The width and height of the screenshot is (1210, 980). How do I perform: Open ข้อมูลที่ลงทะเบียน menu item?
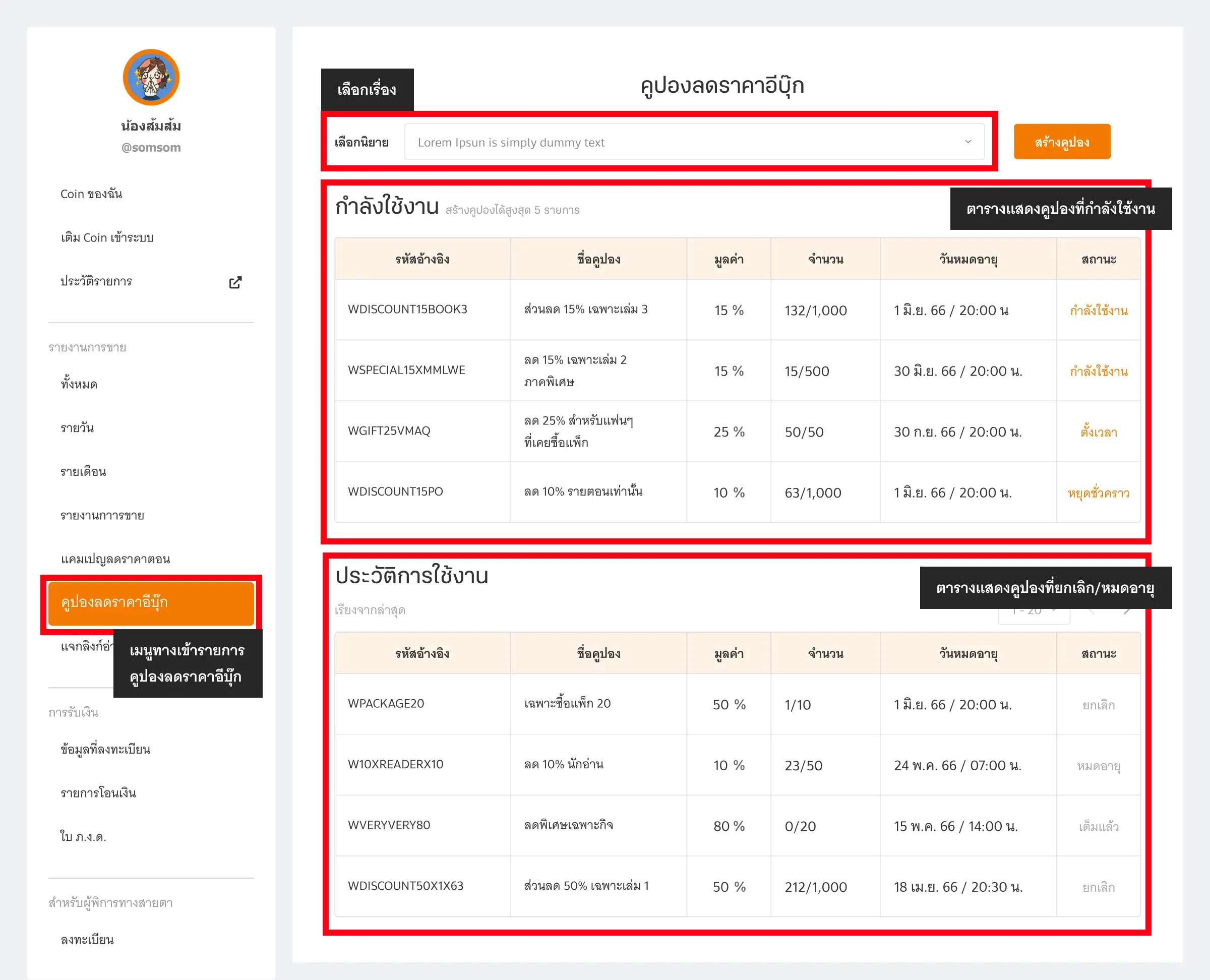point(105,749)
